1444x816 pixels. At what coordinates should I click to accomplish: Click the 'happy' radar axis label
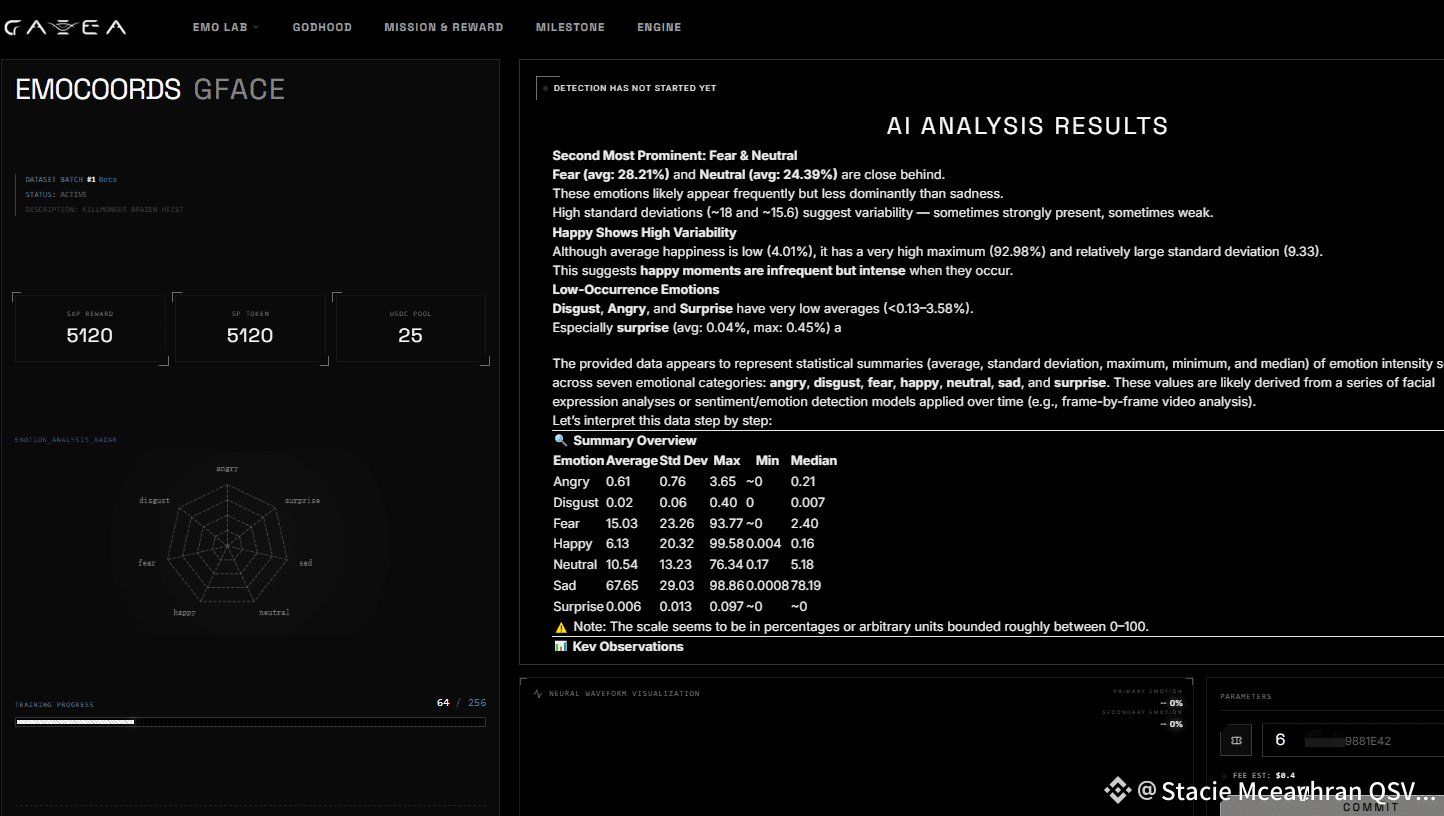[184, 612]
